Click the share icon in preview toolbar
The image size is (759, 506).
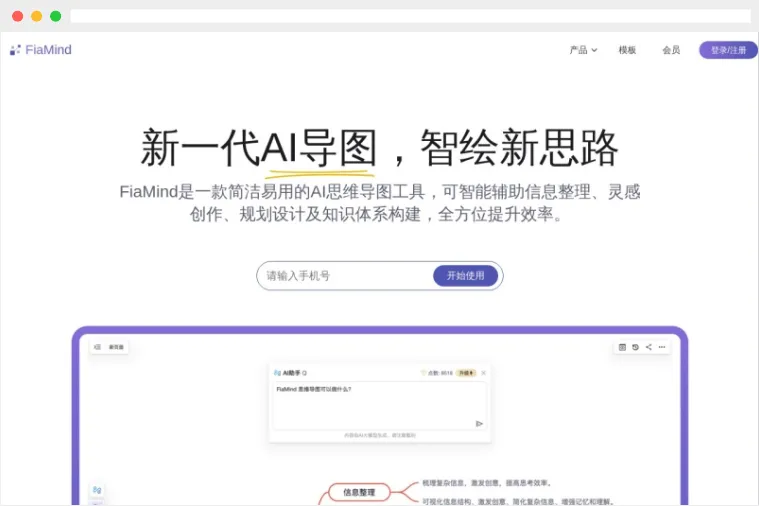click(648, 347)
